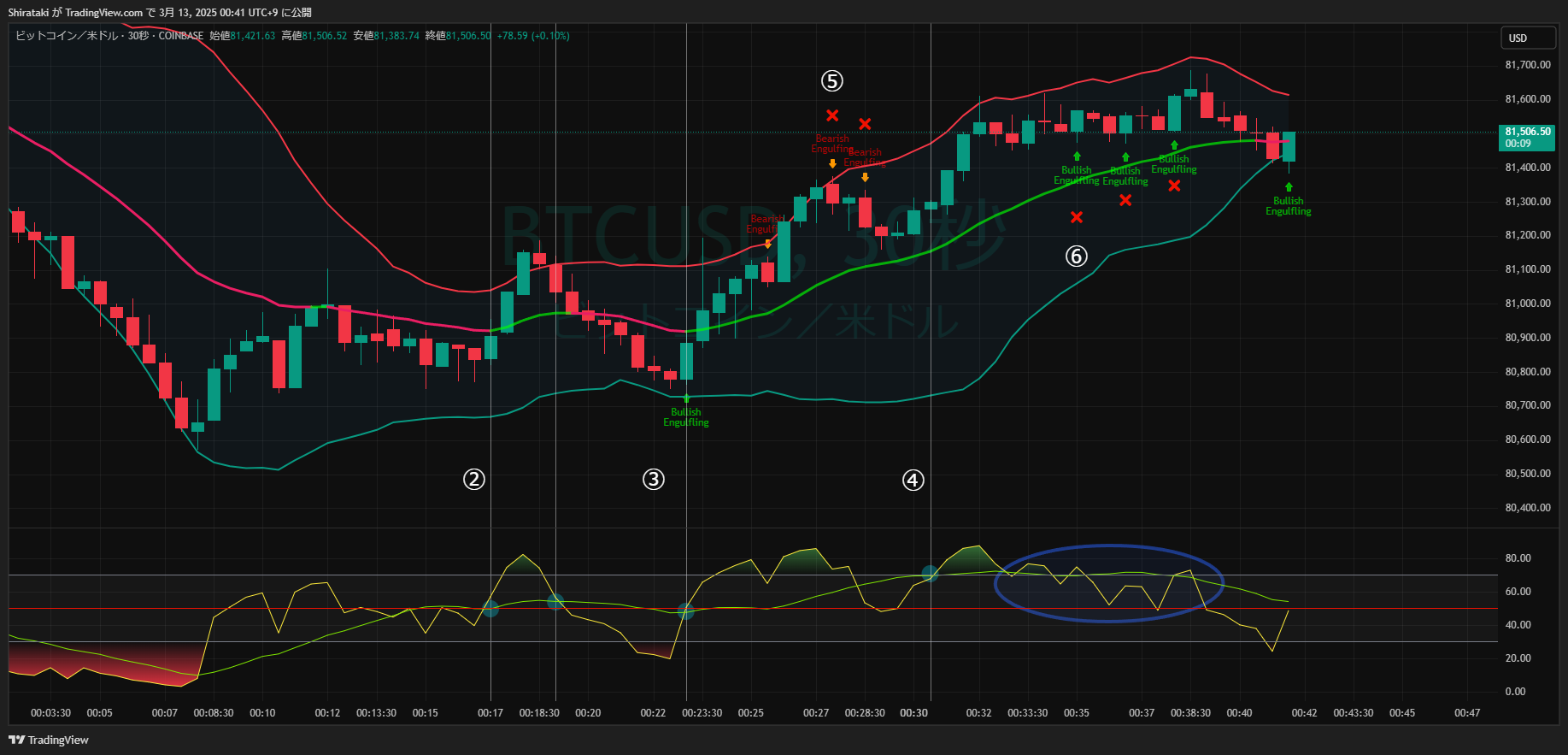
Task: Click the 00:32 time axis label
Action: coord(979,713)
